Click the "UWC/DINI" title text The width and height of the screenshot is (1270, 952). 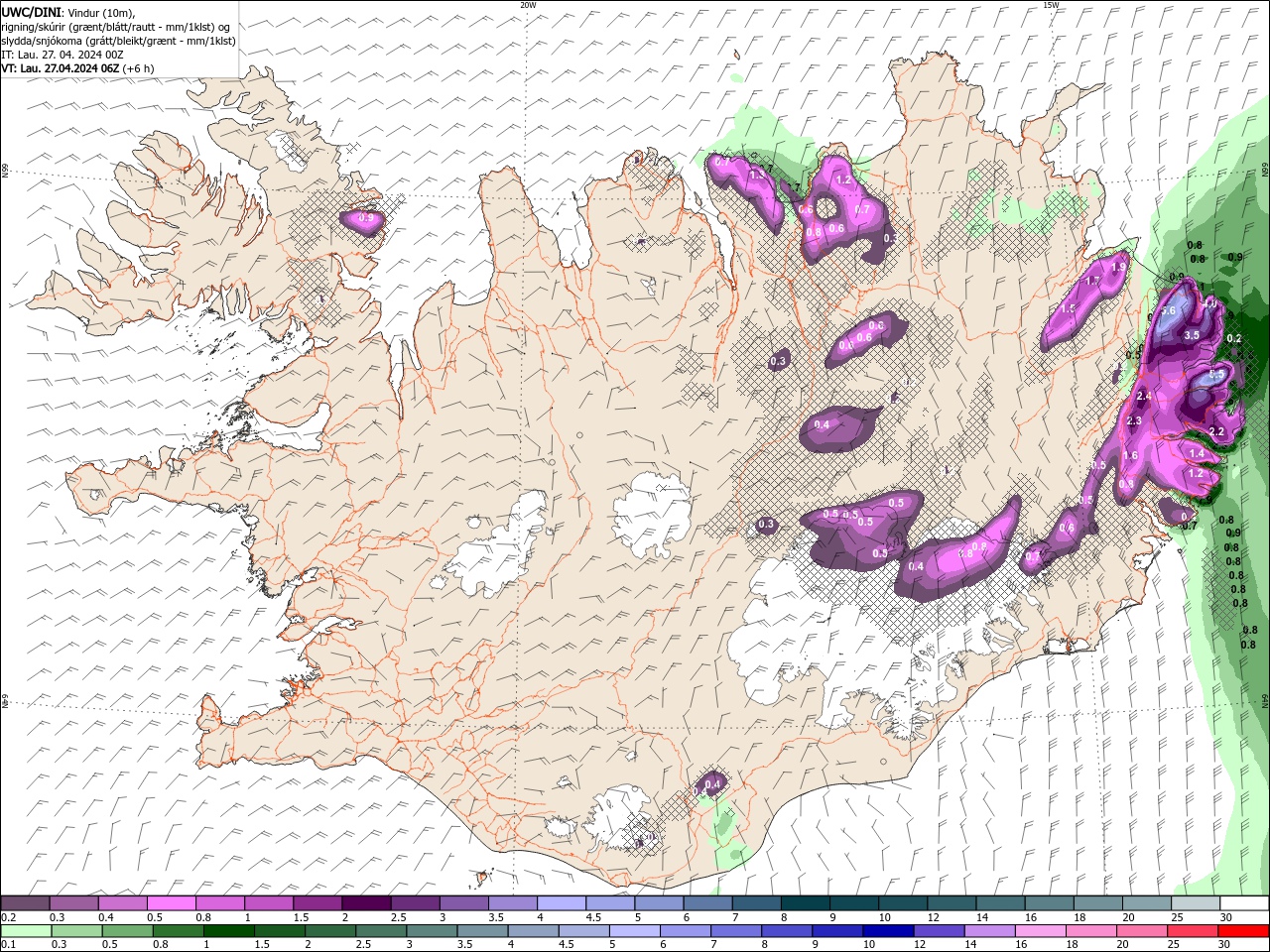[x=29, y=12]
